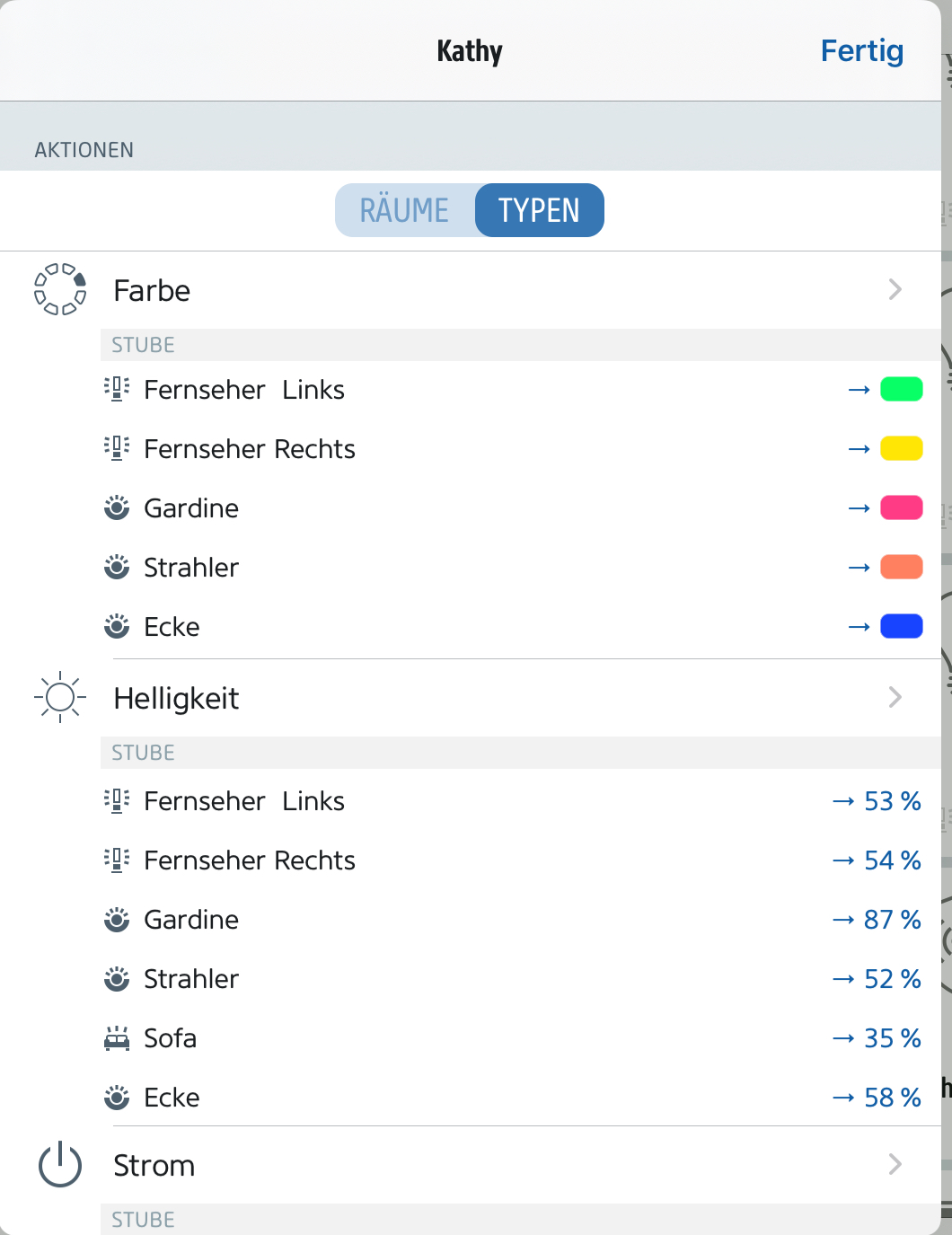Image resolution: width=952 pixels, height=1235 pixels.
Task: Click the Farbe color wheel icon
Action: click(x=60, y=289)
